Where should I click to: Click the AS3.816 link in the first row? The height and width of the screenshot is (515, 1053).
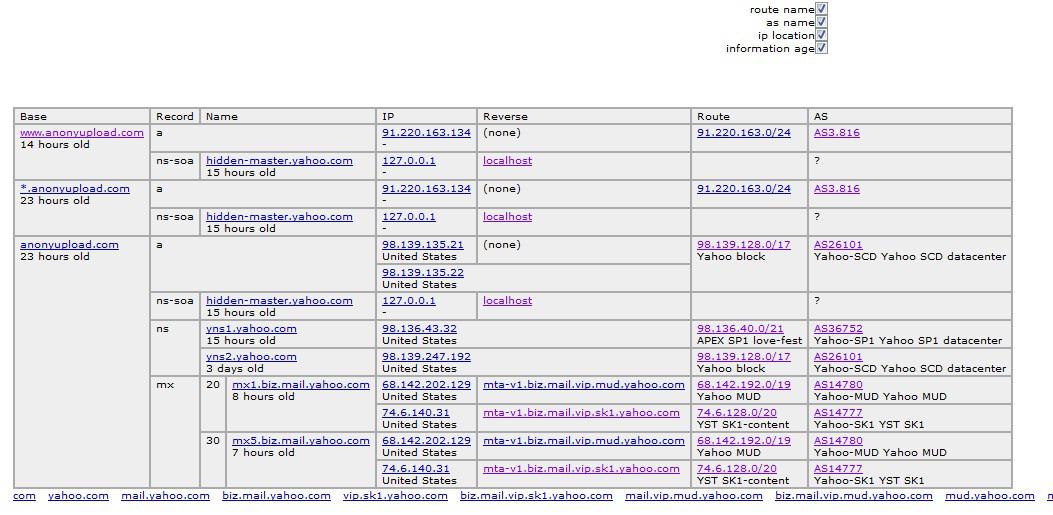[837, 133]
